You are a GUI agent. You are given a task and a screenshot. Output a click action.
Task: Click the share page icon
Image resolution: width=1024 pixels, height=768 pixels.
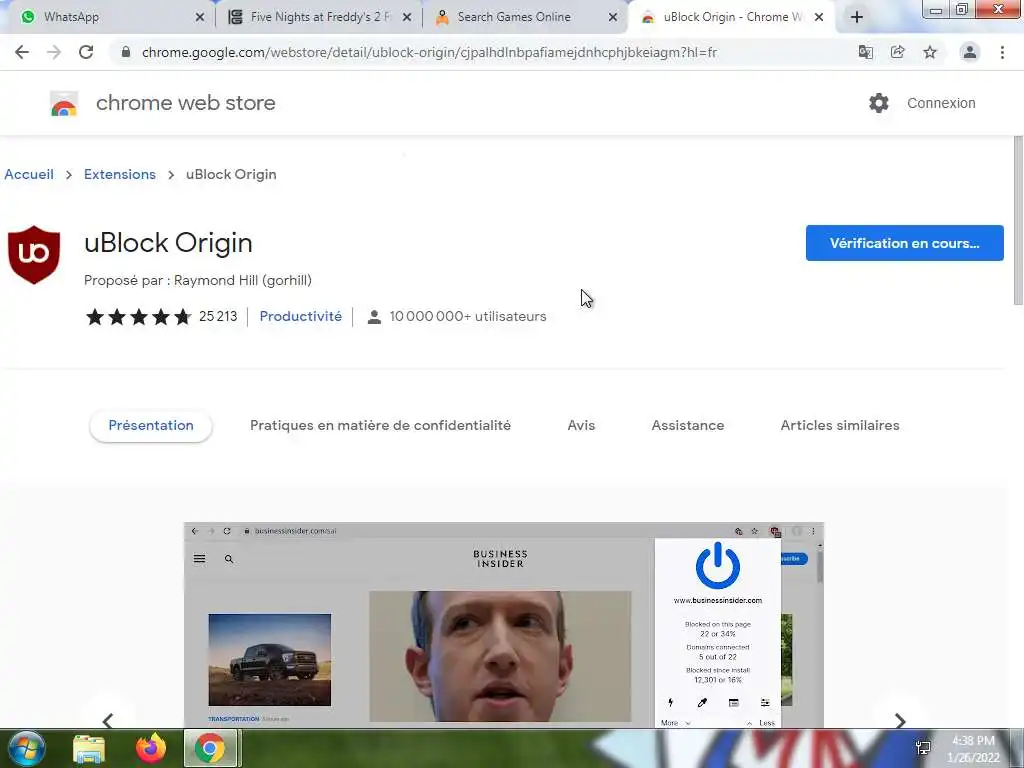click(x=898, y=52)
